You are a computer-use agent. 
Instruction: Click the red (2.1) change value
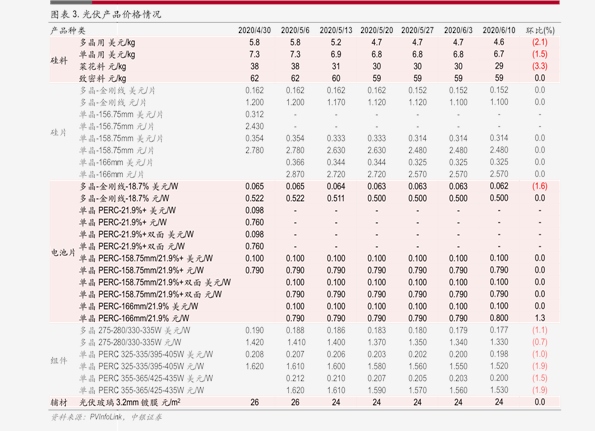pos(540,42)
